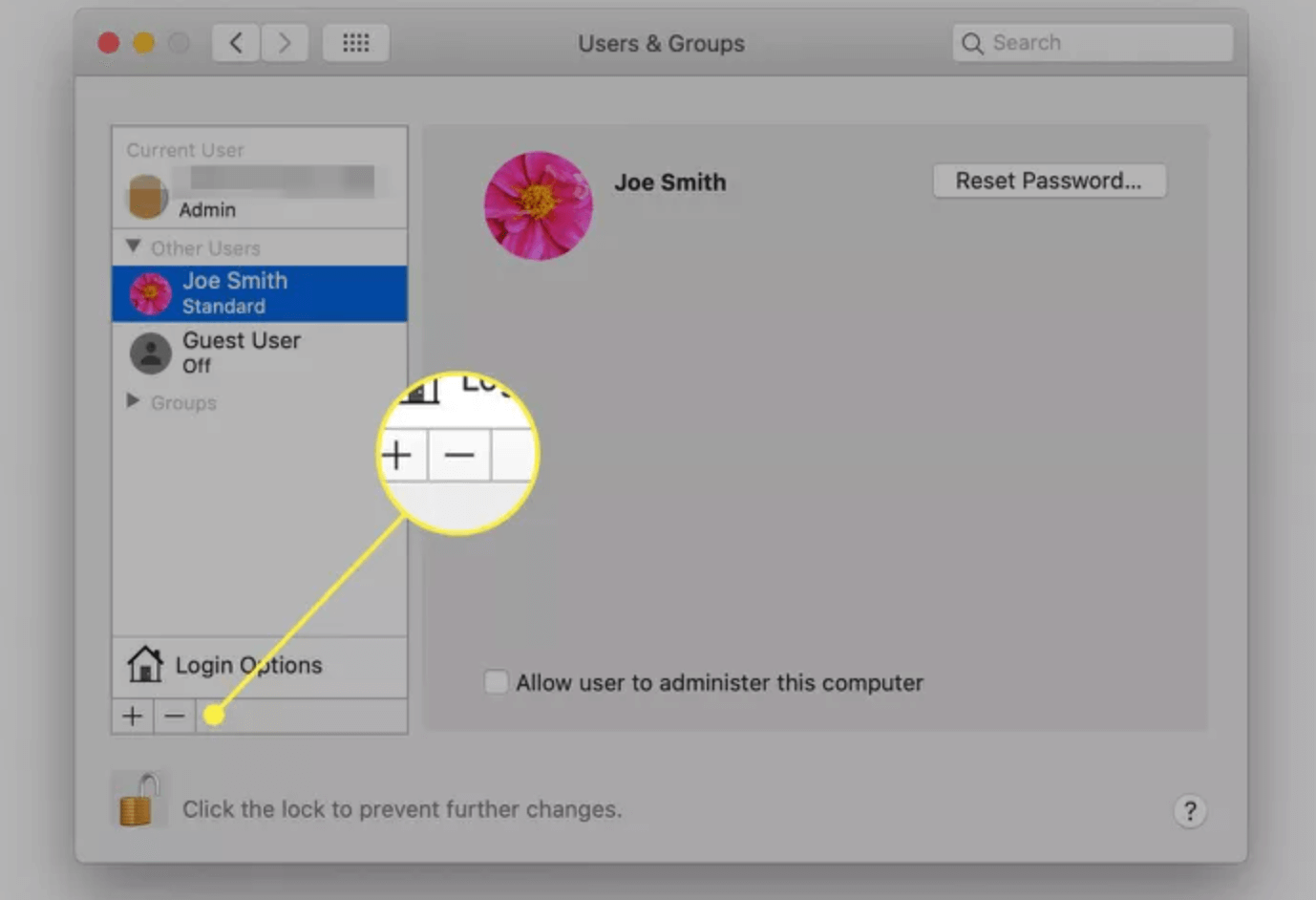Click the help question mark icon

coord(1190,811)
